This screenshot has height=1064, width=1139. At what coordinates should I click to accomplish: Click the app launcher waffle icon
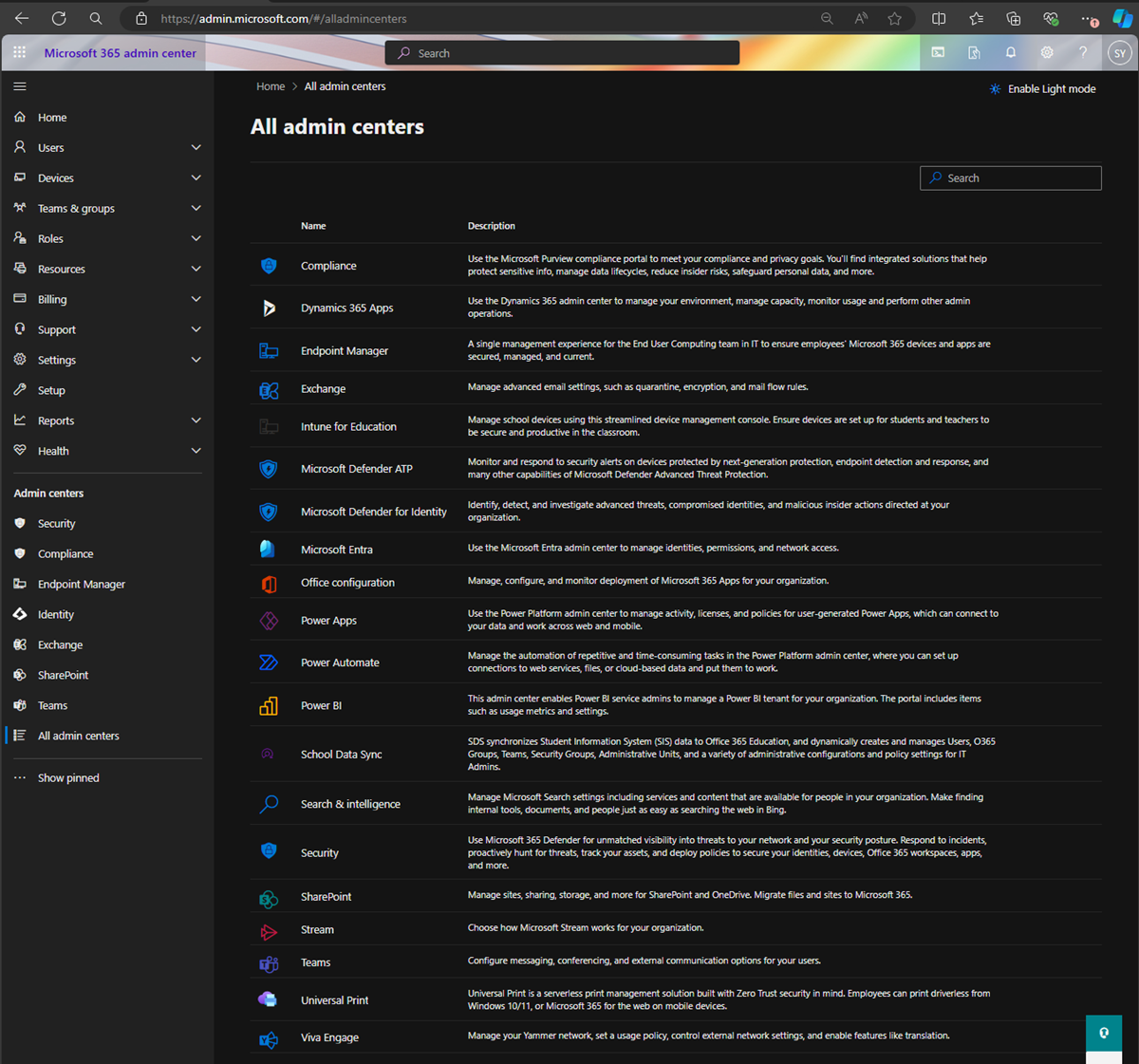tap(18, 52)
